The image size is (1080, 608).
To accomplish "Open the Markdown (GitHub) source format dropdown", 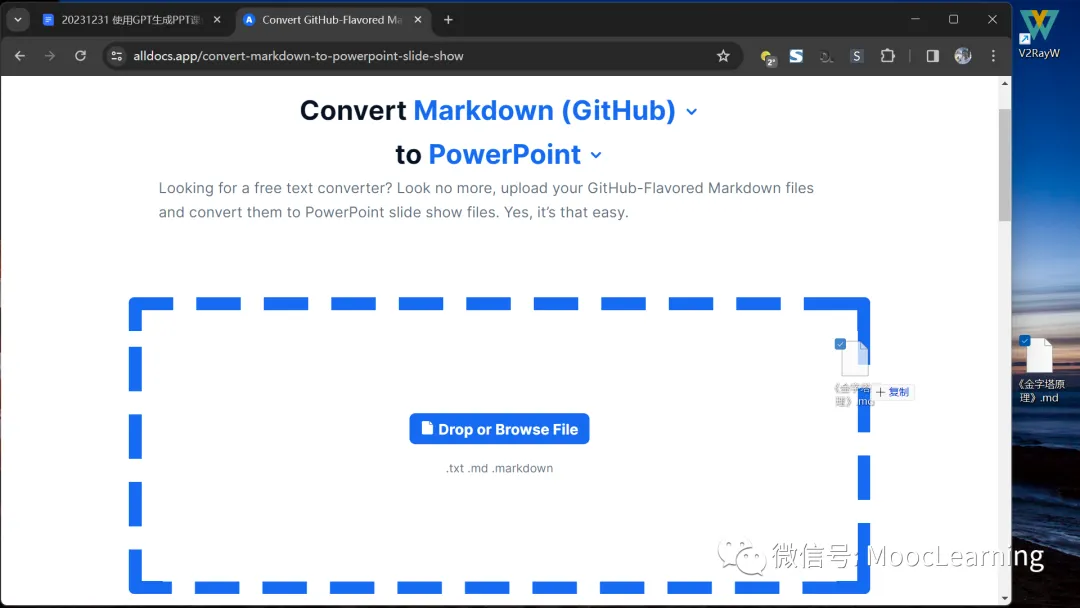I will 556,111.
